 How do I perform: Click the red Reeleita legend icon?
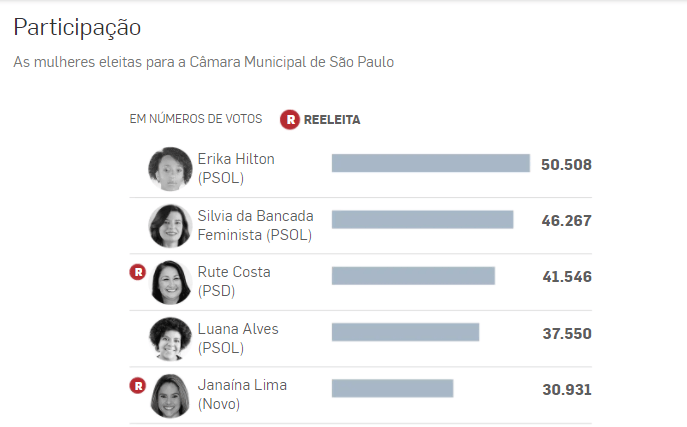click(x=290, y=119)
